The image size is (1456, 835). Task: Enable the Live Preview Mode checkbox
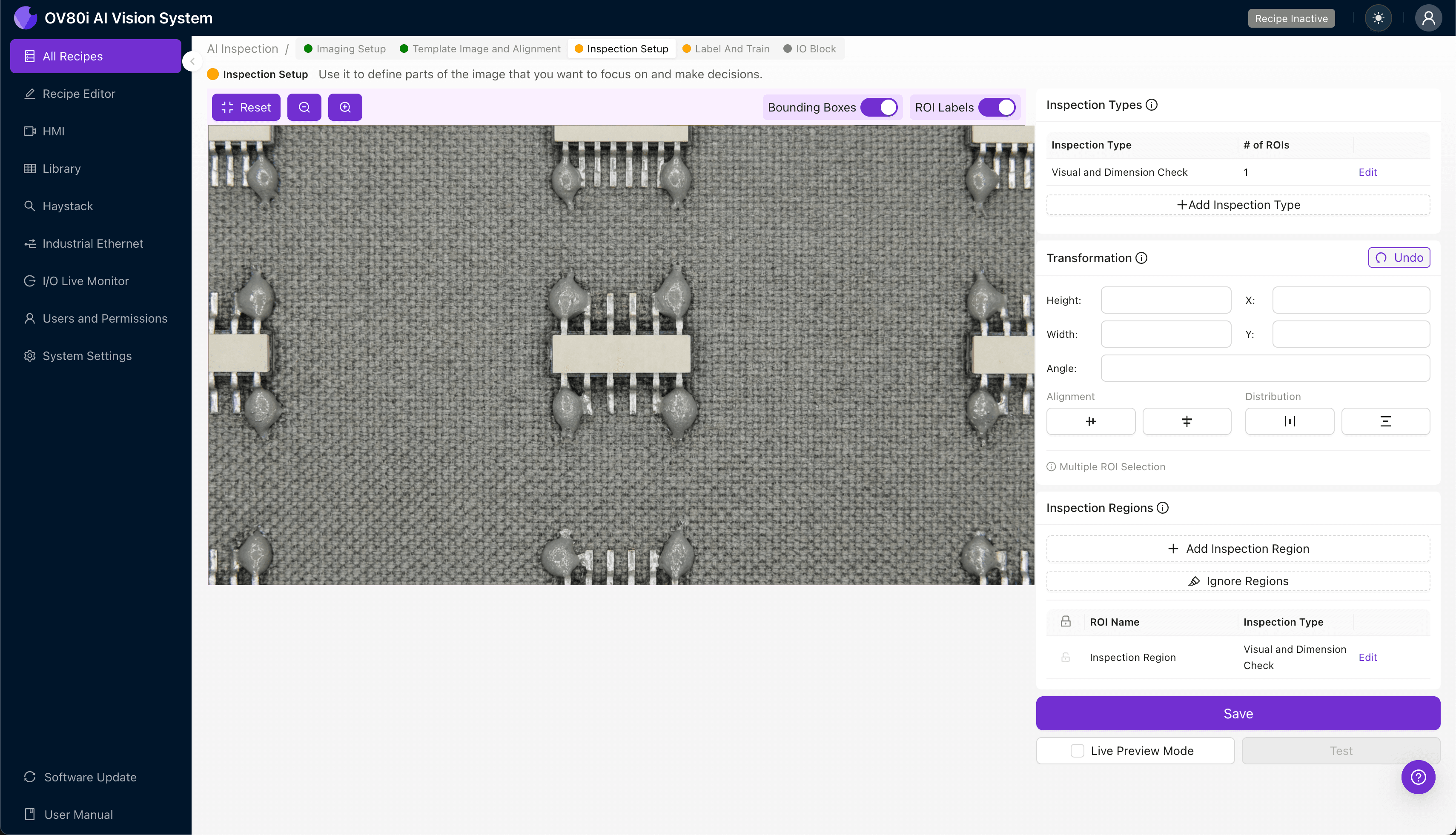coord(1078,751)
